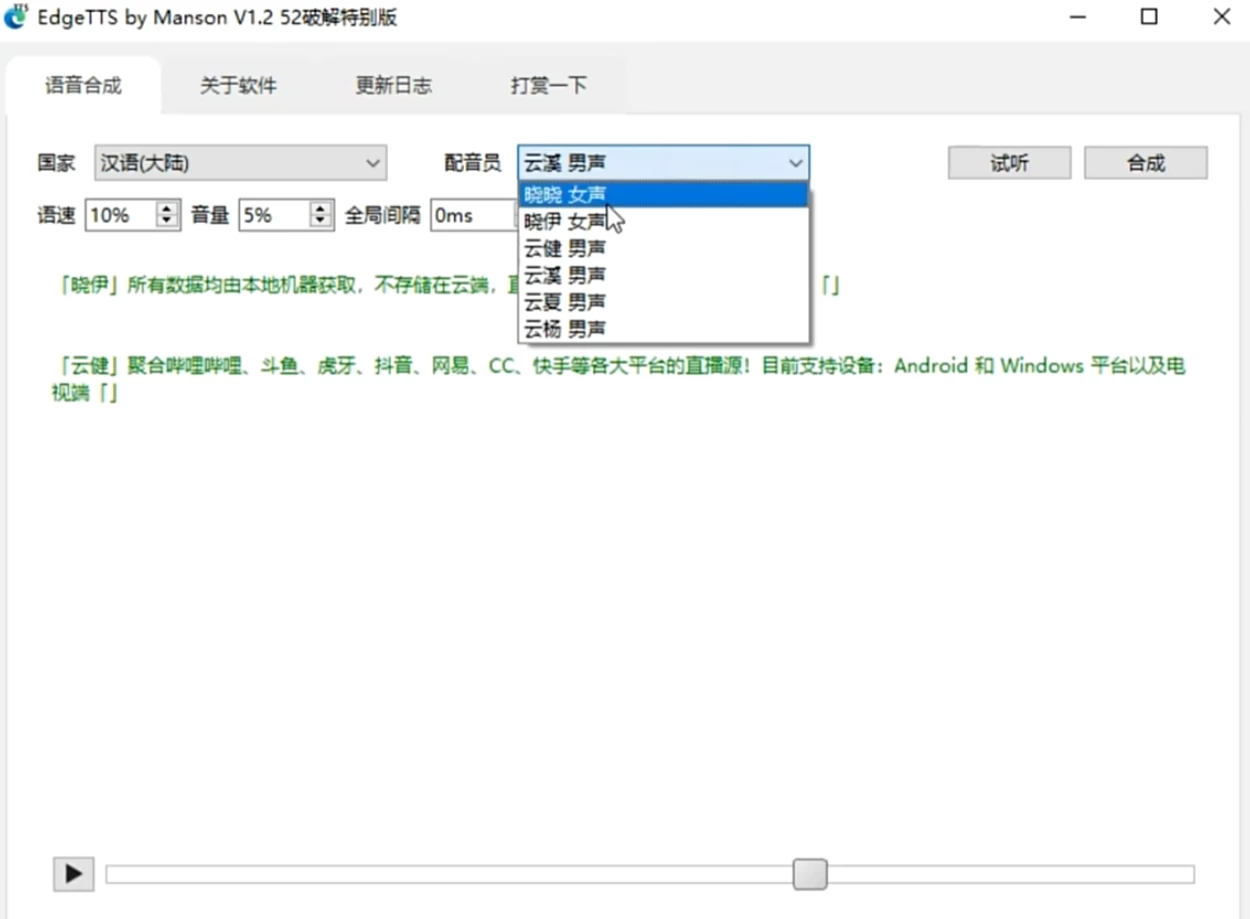Pick 云杨 男声 voice option

pyautogui.click(x=663, y=329)
